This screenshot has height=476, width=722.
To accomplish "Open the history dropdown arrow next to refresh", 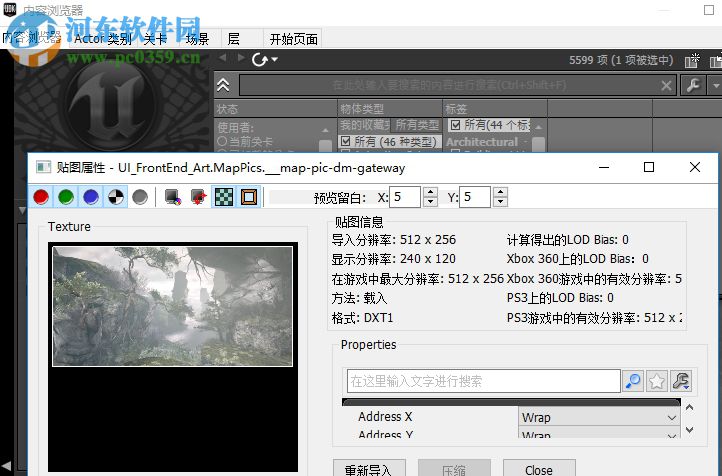I will (275, 59).
